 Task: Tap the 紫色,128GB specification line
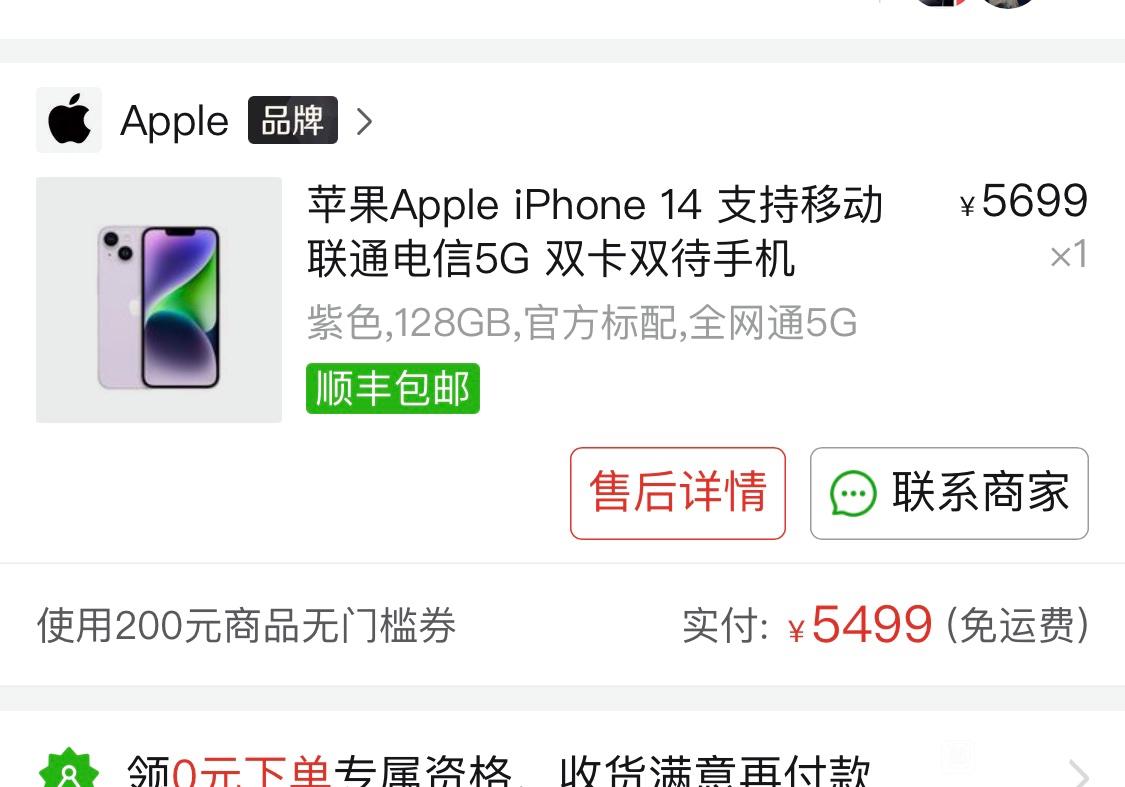[x=582, y=323]
